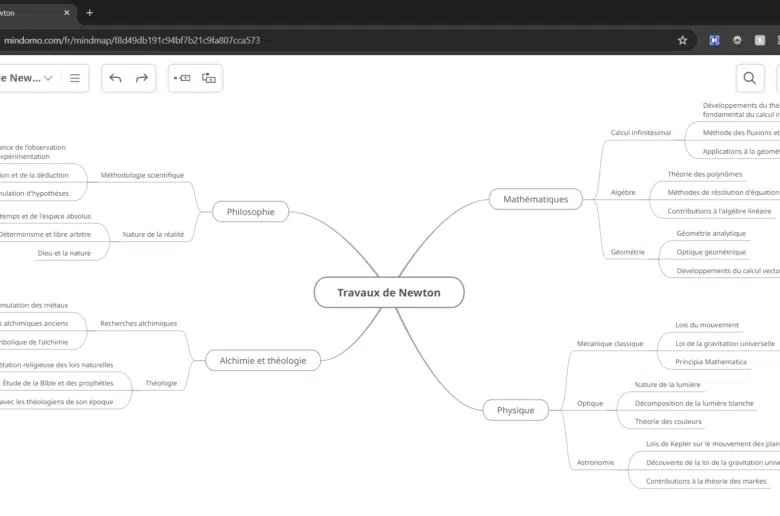The width and height of the screenshot is (780, 516).
Task: Click the undo arrow in toolbar
Action: coord(115,78)
